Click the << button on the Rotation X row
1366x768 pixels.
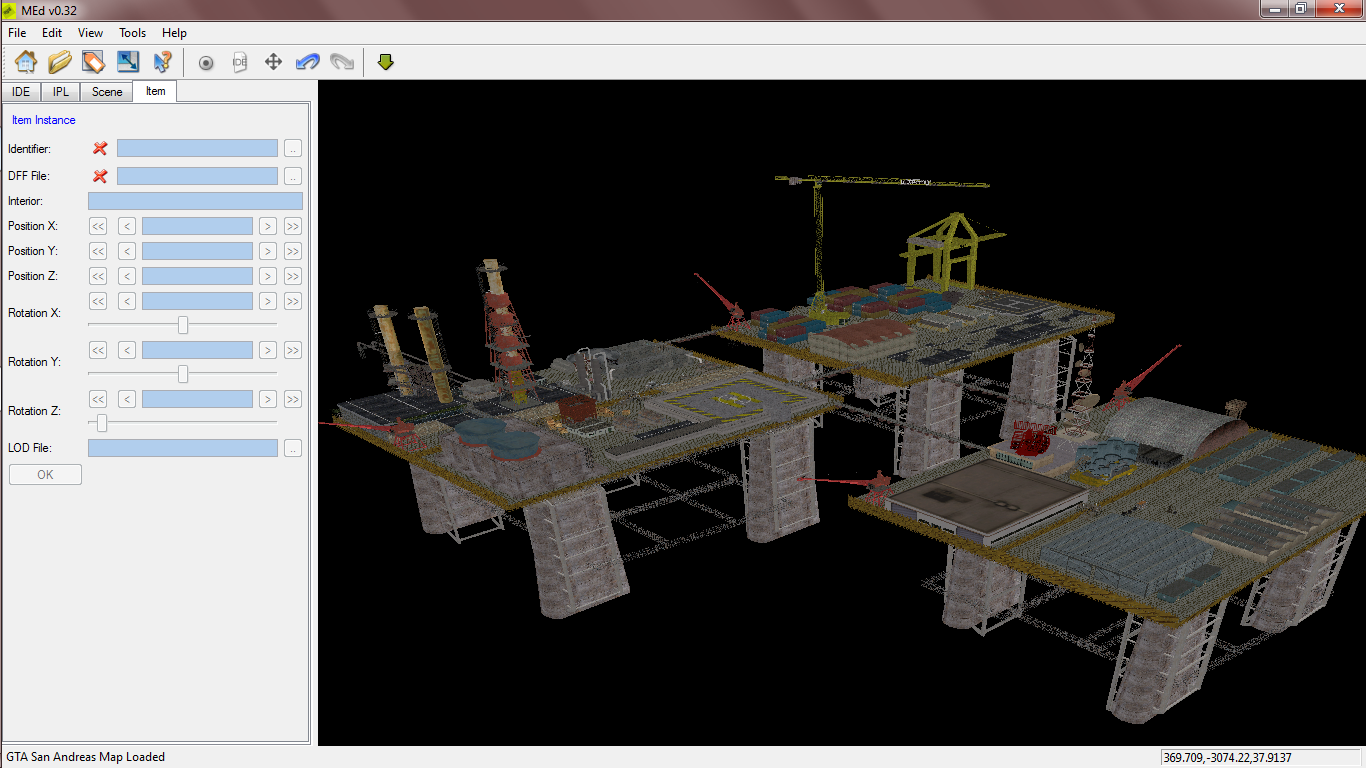[x=98, y=301]
